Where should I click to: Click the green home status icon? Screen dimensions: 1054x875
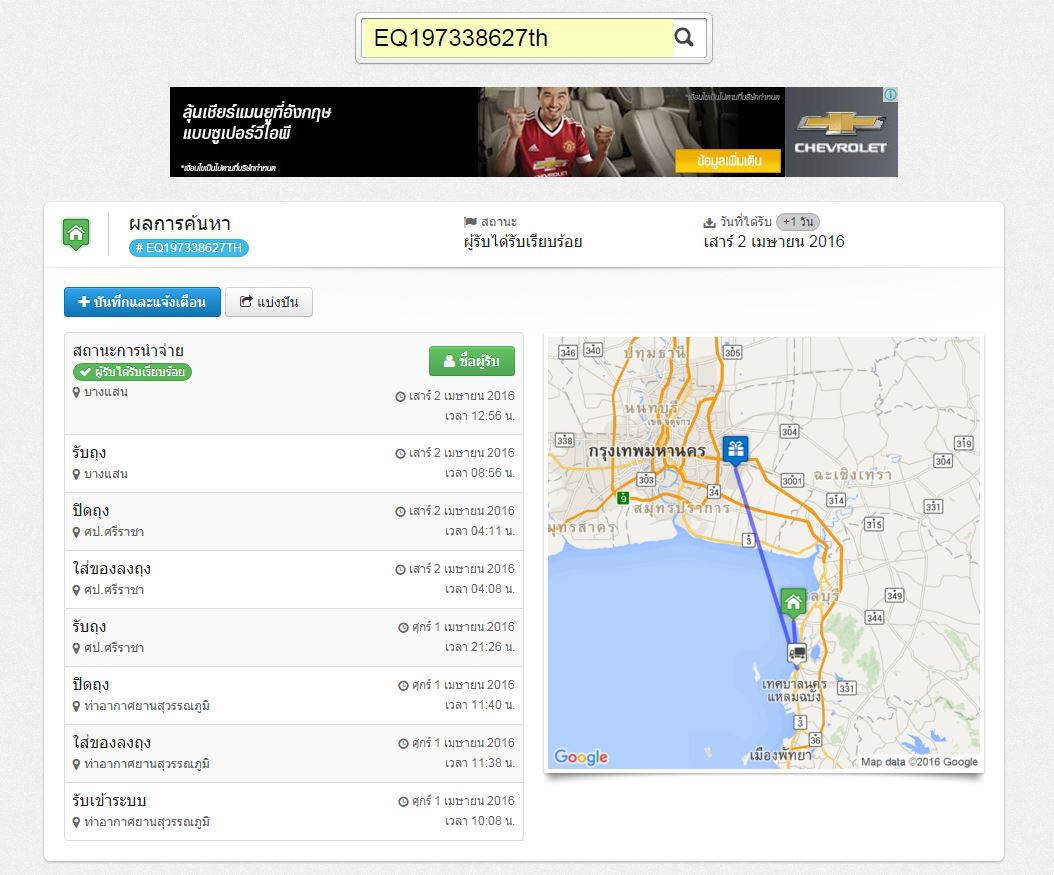point(76,234)
